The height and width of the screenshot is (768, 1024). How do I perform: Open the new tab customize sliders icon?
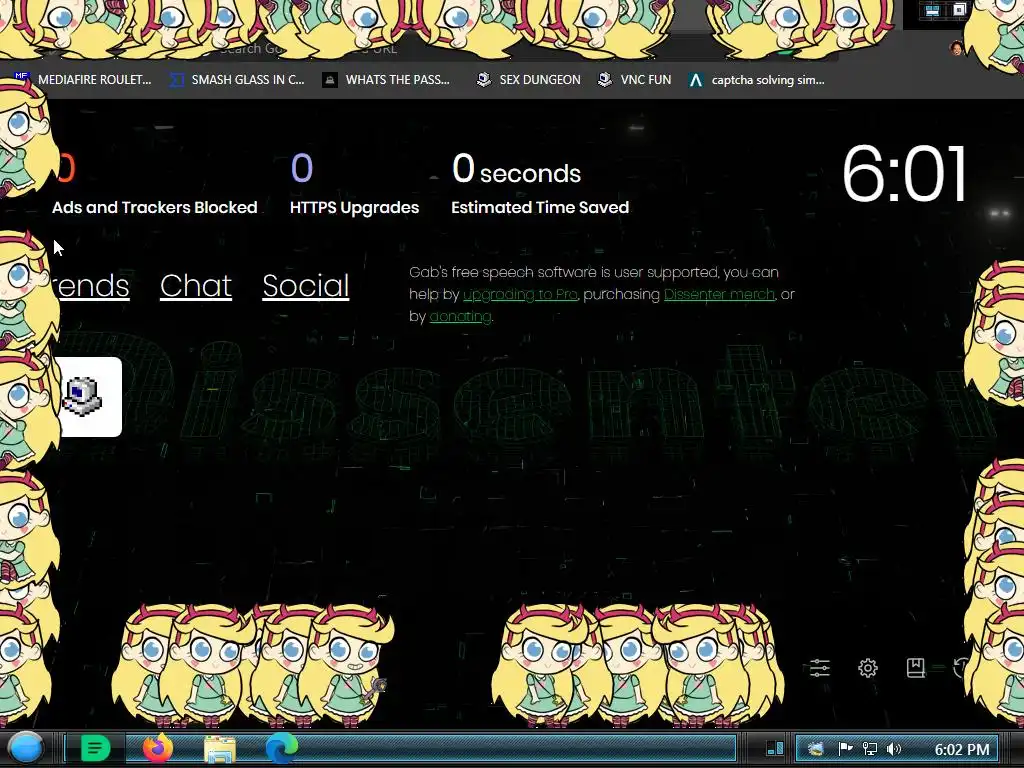pyautogui.click(x=820, y=667)
